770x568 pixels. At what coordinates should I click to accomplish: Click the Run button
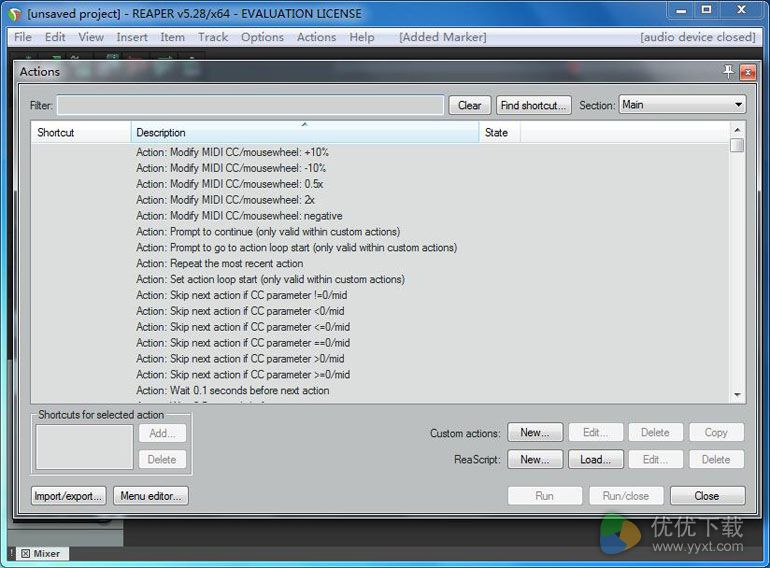[545, 496]
